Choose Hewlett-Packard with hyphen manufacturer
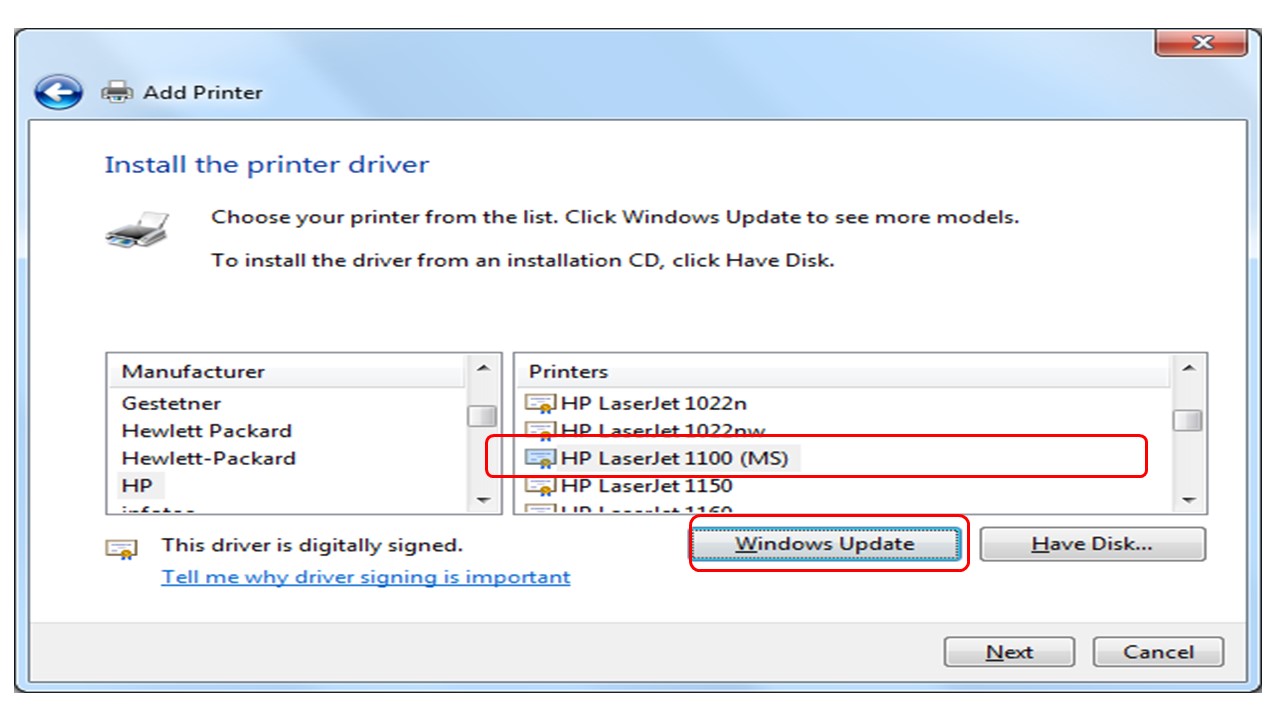1280x720 pixels. (208, 459)
